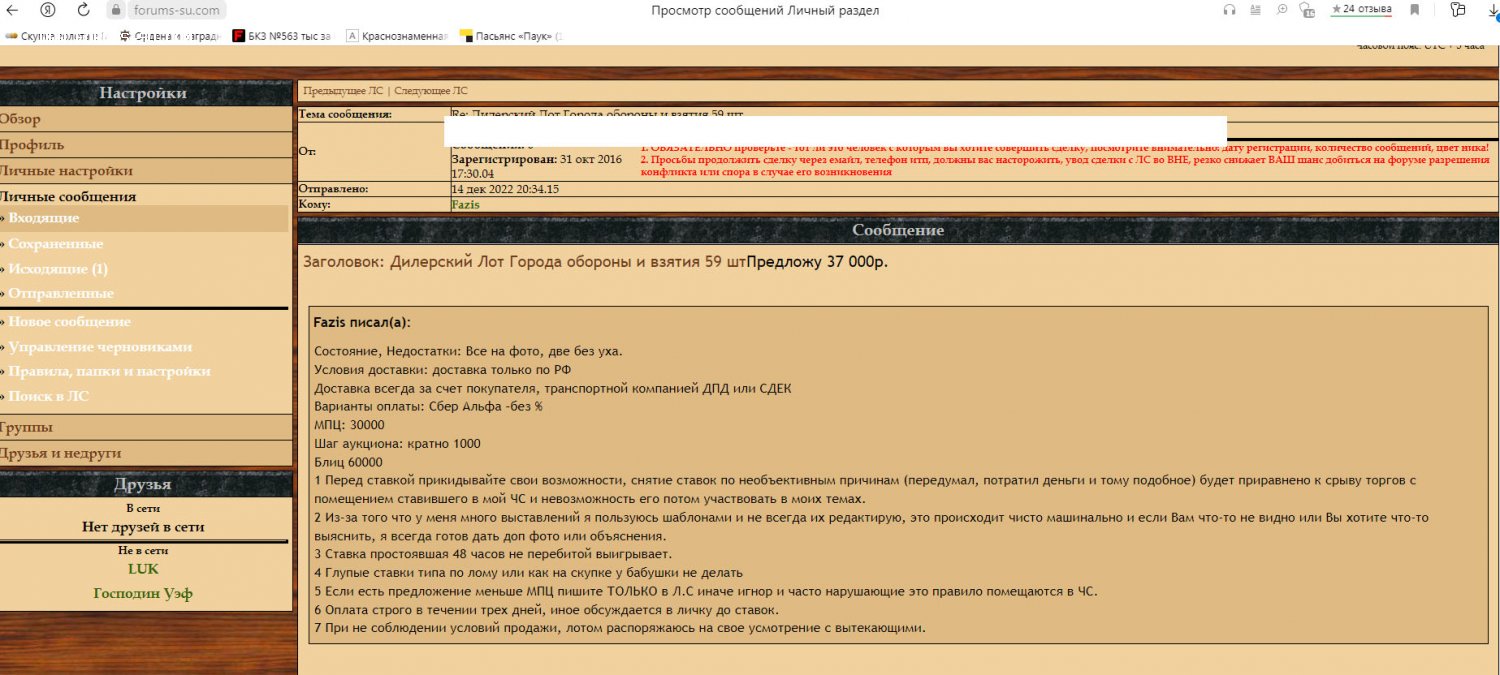Open Поиск в ЛС
Image resolution: width=1500 pixels, height=675 pixels.
(49, 396)
